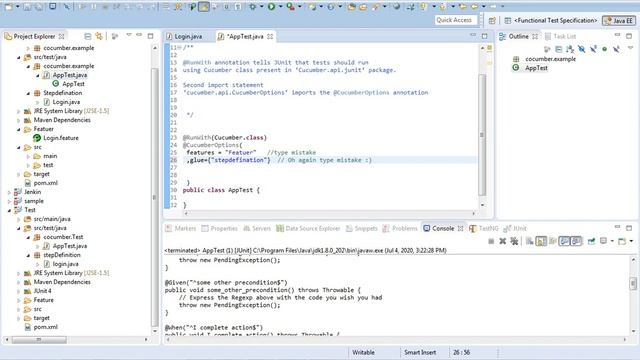Open the Run button dropdown arrow
This screenshot has height=360, width=640.
pyautogui.click(x=280, y=7)
